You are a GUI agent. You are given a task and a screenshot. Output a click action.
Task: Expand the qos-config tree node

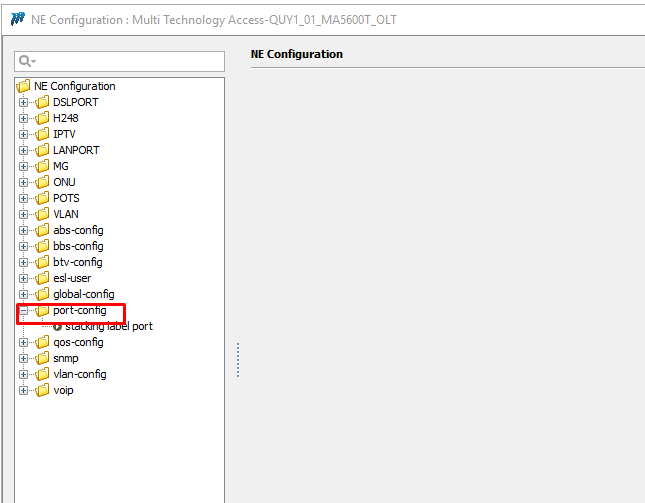pyautogui.click(x=24, y=342)
